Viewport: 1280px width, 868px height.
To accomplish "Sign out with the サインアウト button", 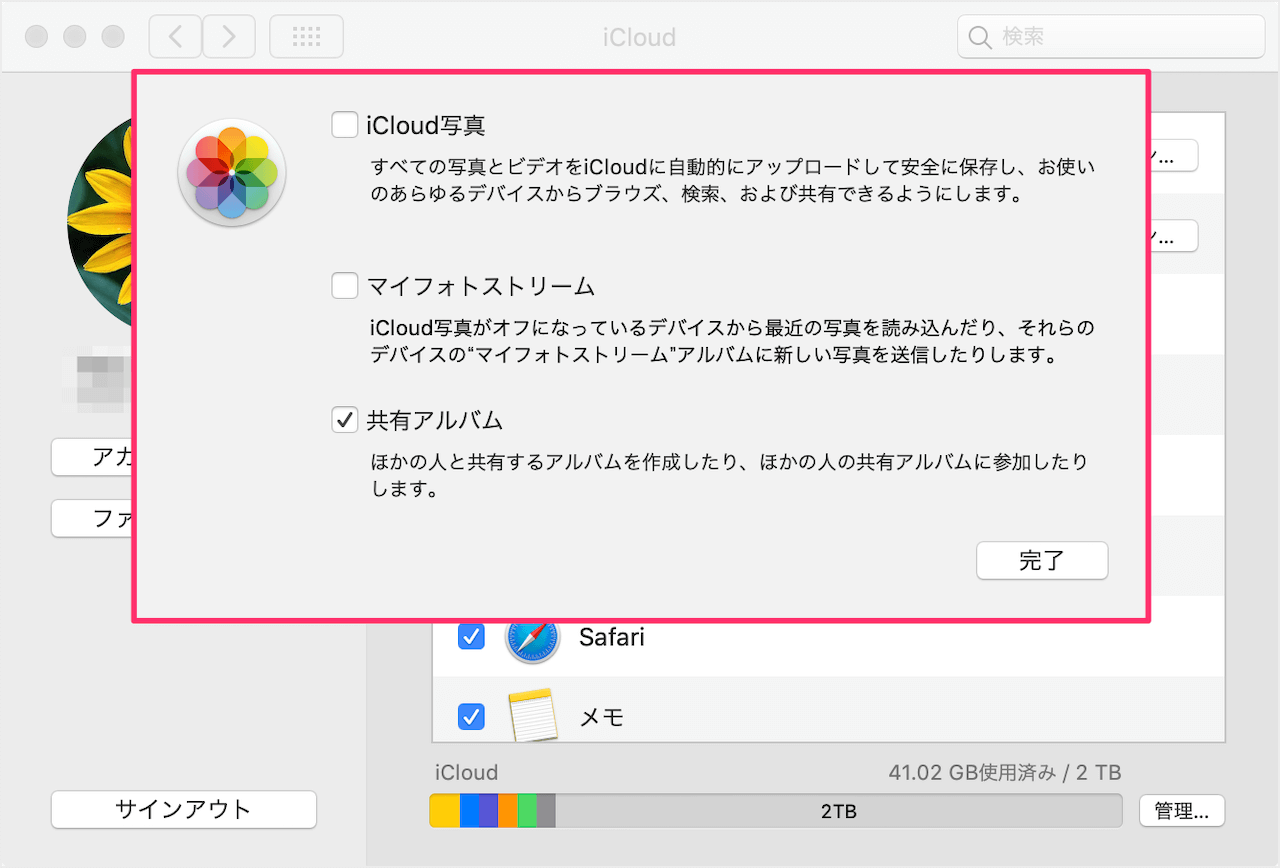I will [x=184, y=810].
